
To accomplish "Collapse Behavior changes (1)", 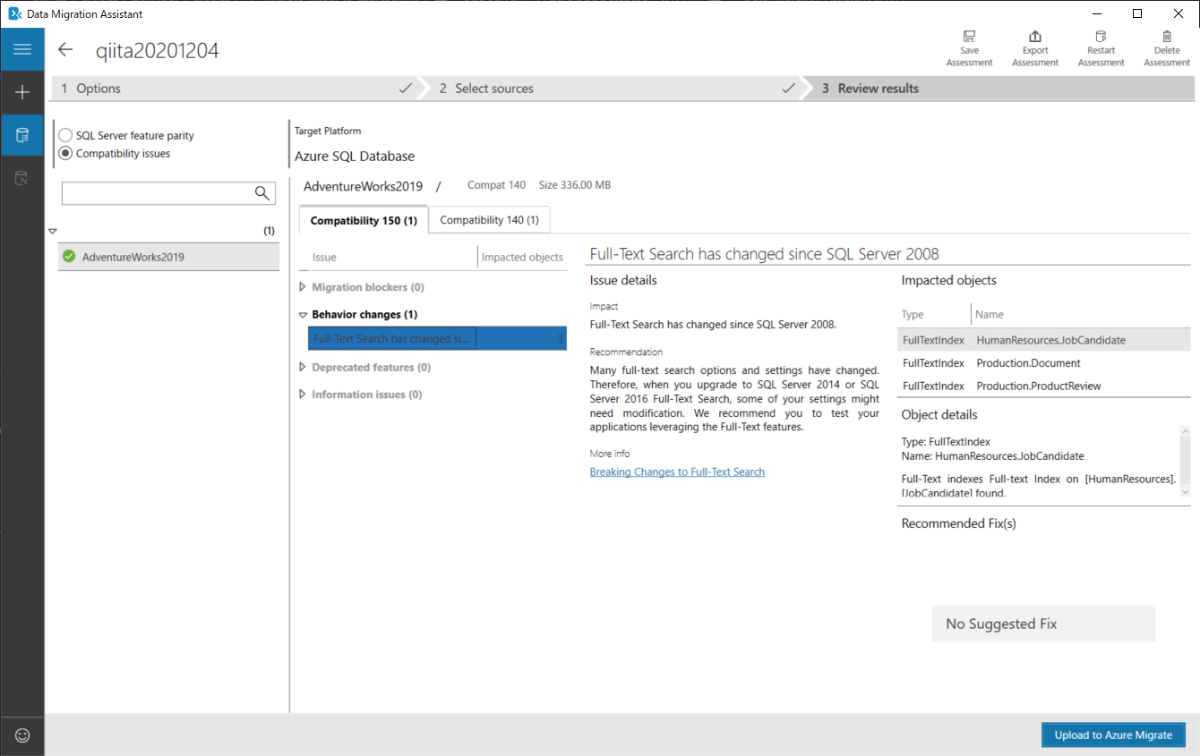I will coord(304,314).
